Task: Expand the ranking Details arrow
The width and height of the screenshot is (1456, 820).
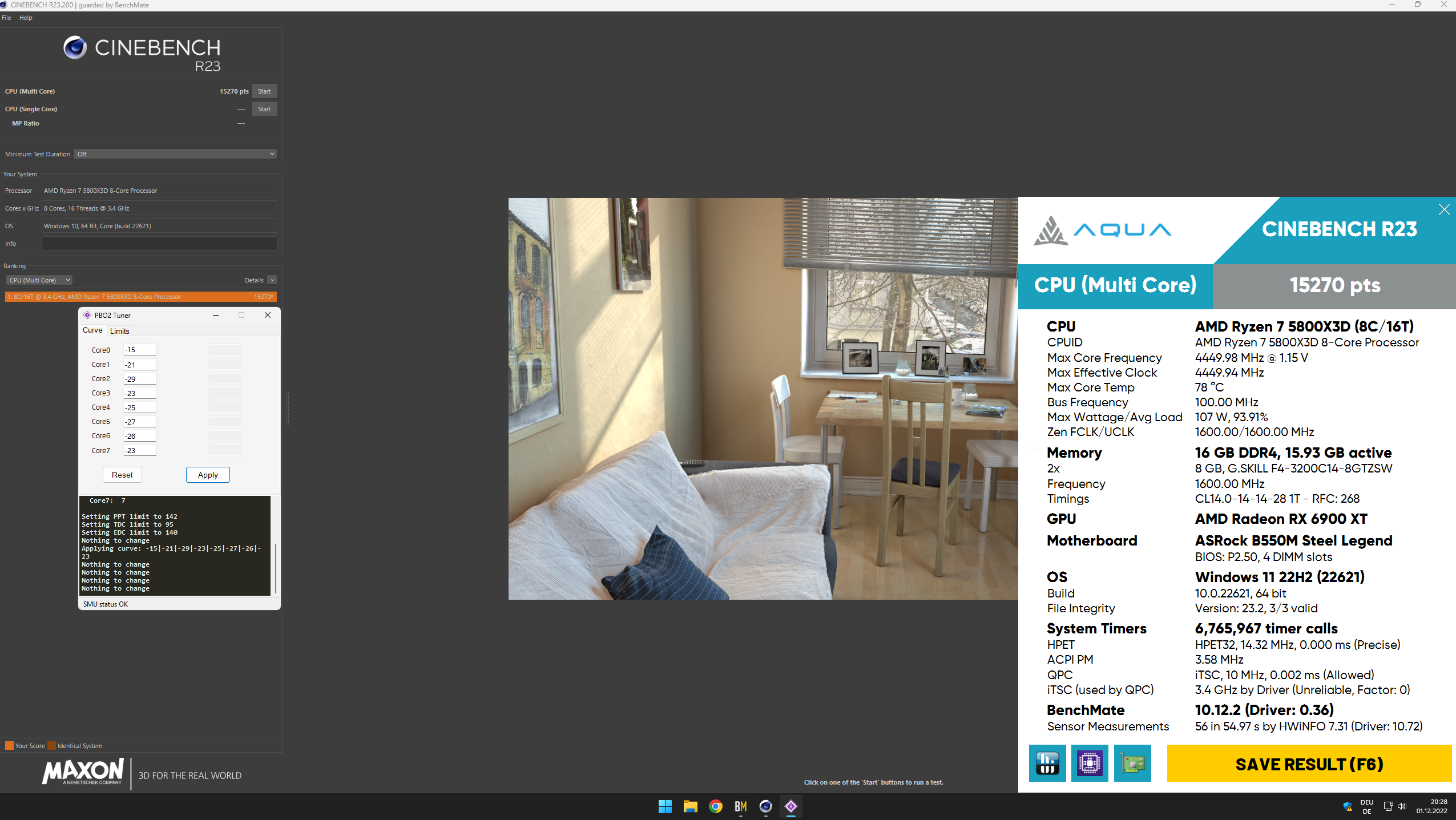Action: click(272, 280)
